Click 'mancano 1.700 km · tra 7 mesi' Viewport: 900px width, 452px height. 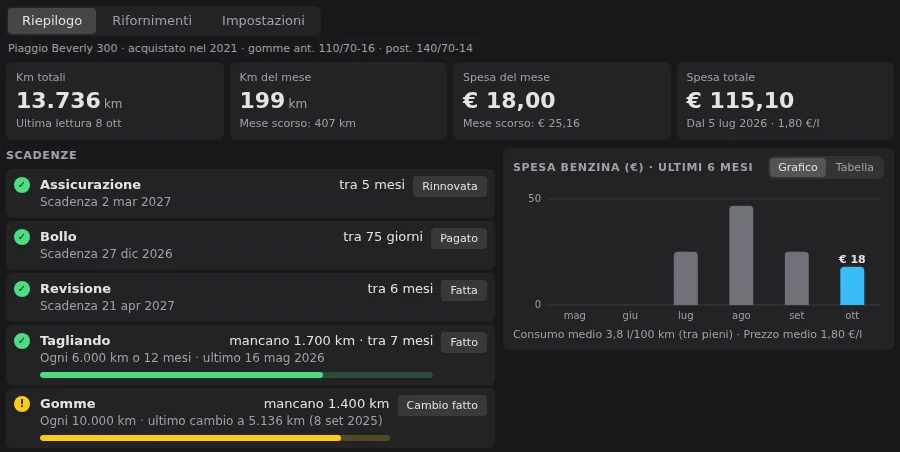(x=331, y=340)
